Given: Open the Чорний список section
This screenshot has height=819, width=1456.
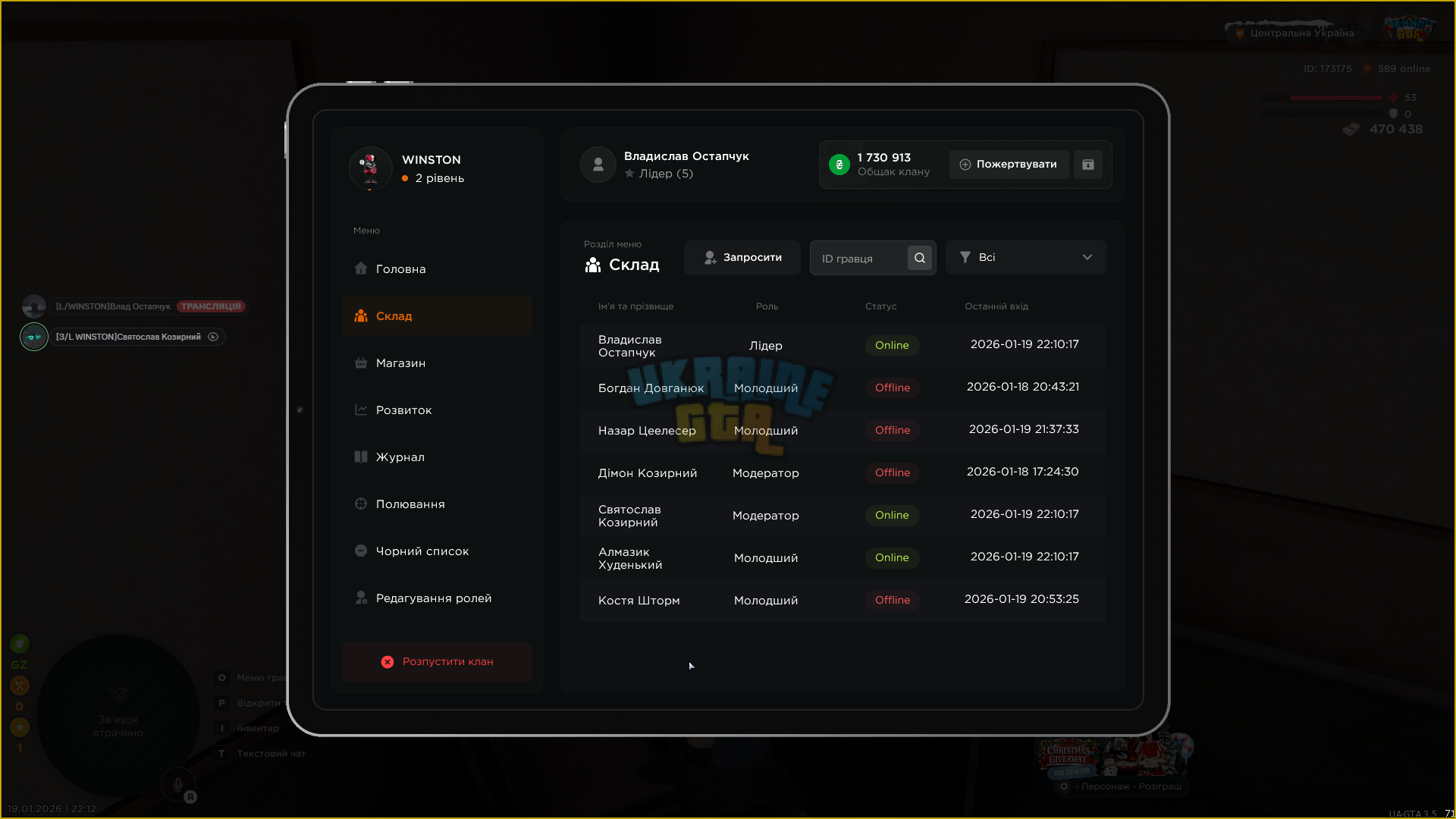Looking at the screenshot, I should click(x=436, y=551).
